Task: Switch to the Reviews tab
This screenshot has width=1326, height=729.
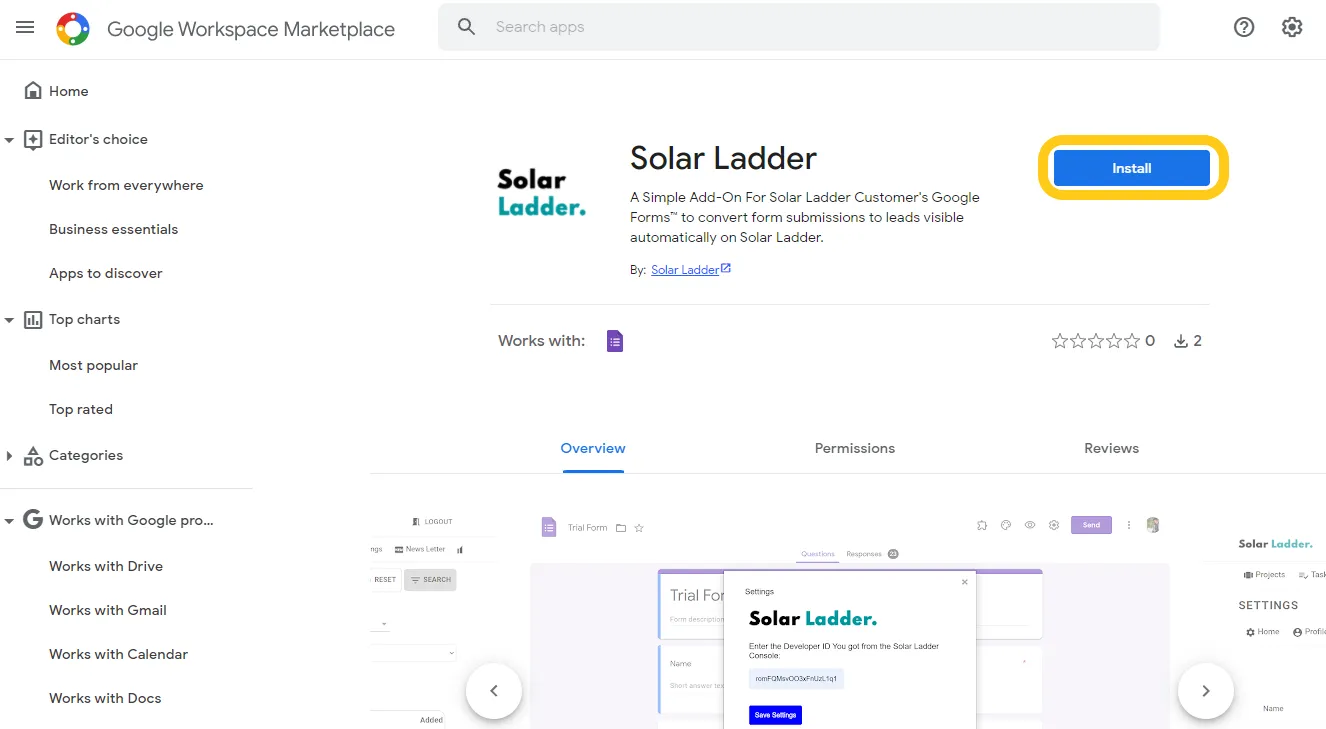Action: tap(1112, 448)
